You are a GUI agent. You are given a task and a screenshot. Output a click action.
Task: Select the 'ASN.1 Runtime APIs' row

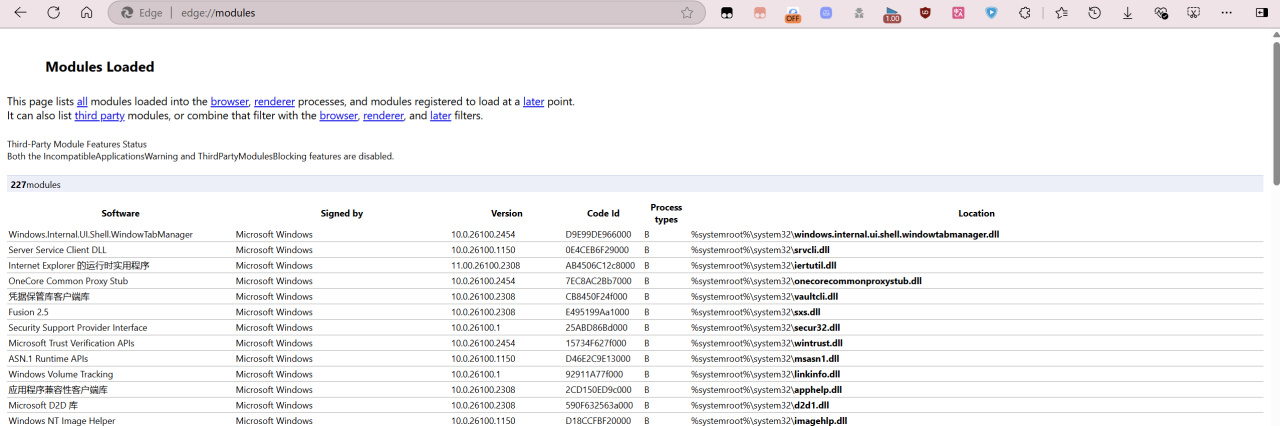point(635,359)
